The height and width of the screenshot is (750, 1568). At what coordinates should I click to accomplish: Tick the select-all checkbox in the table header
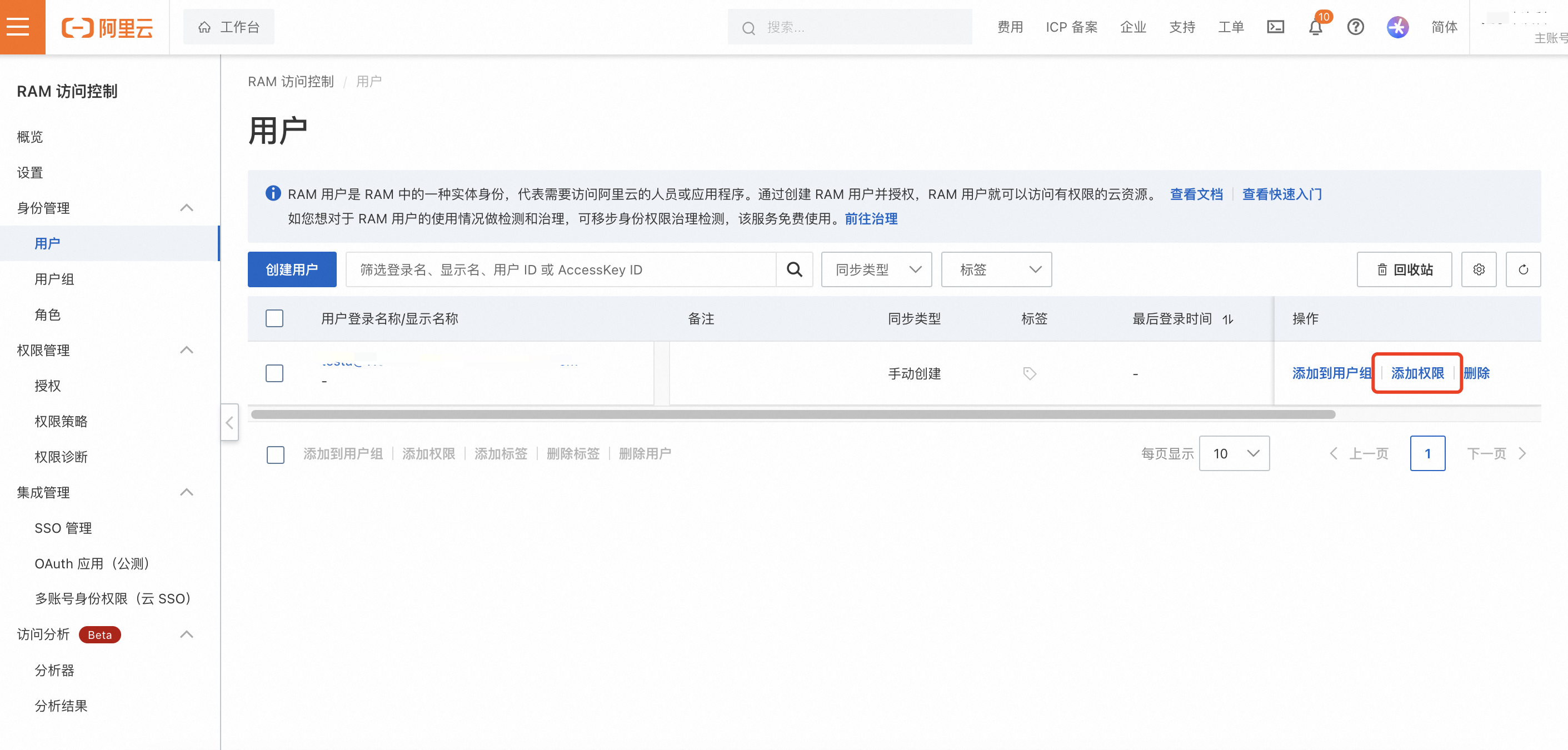pyautogui.click(x=274, y=318)
